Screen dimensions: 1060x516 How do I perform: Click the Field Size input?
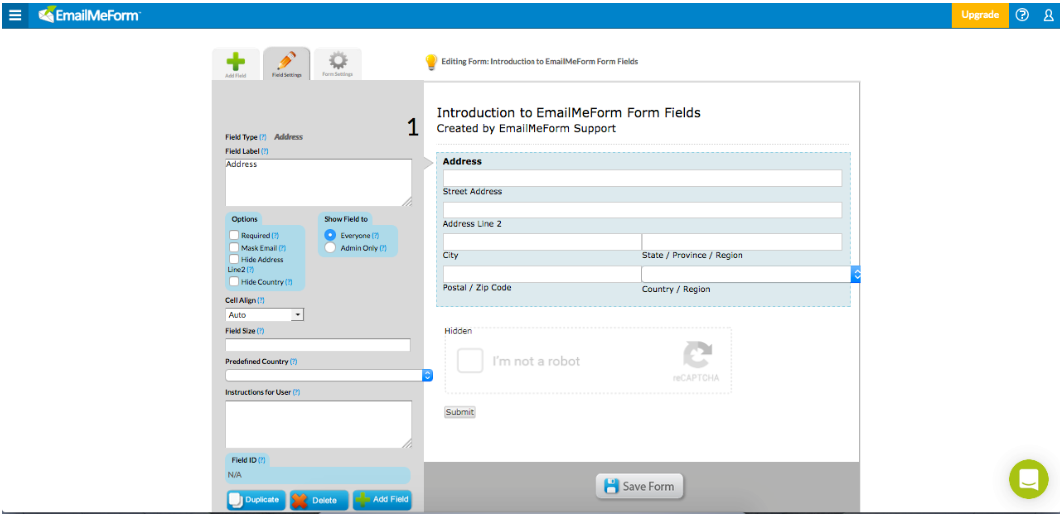pos(318,345)
